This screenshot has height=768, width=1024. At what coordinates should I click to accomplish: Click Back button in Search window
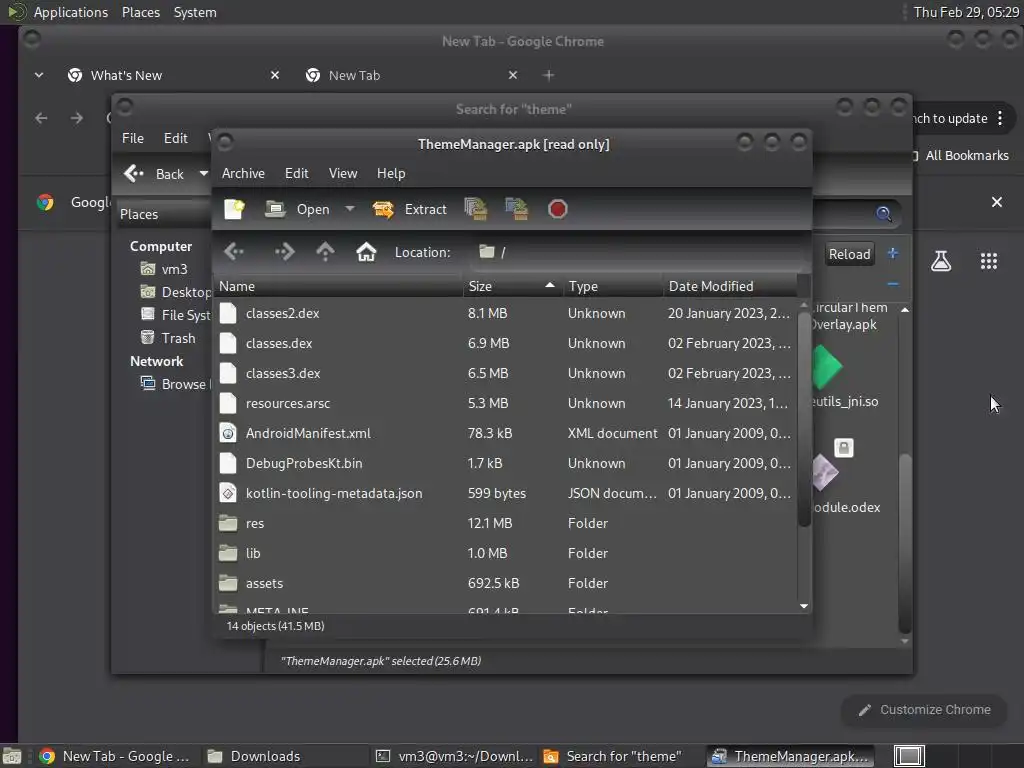154,174
